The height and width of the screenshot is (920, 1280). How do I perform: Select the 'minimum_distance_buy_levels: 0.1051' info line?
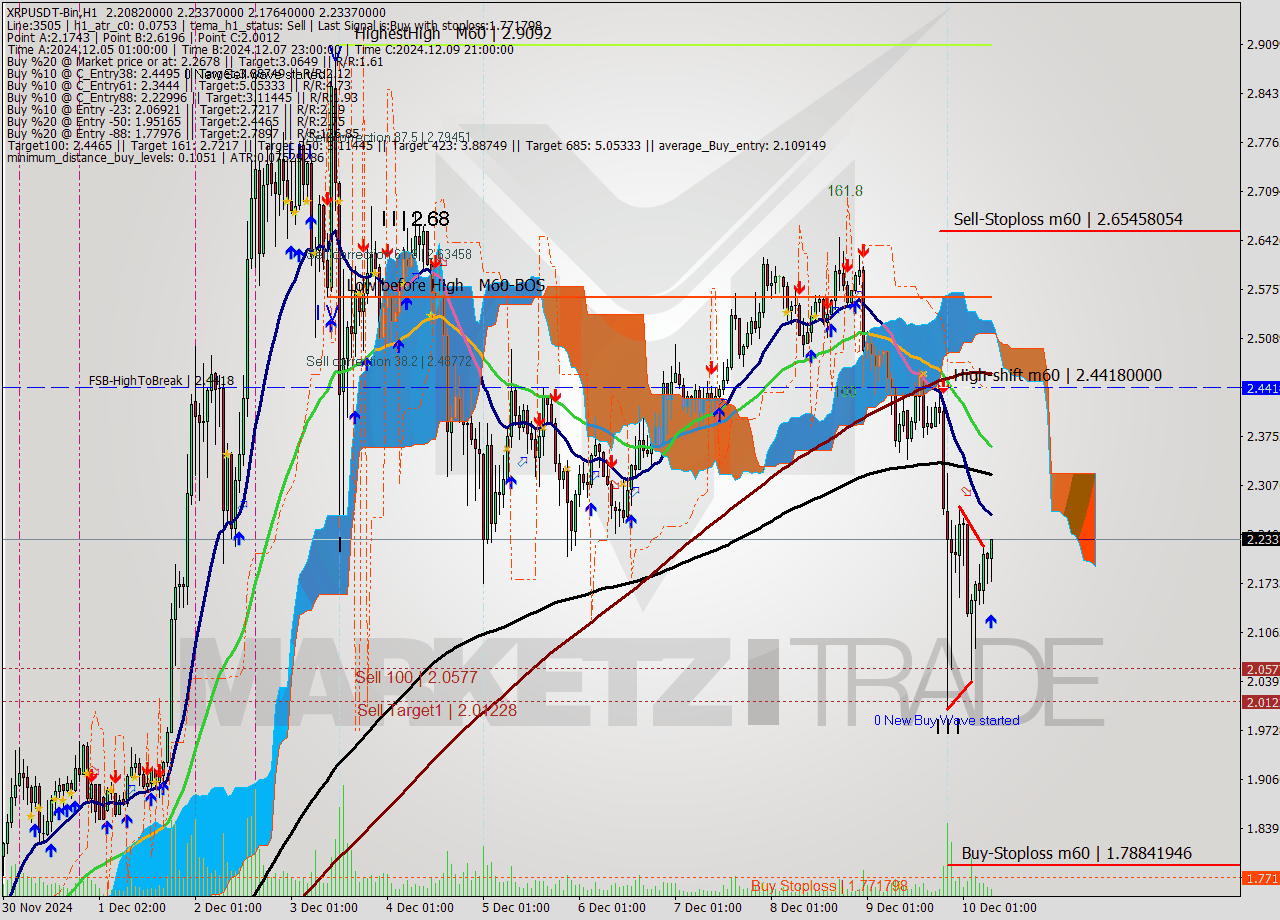[165, 157]
